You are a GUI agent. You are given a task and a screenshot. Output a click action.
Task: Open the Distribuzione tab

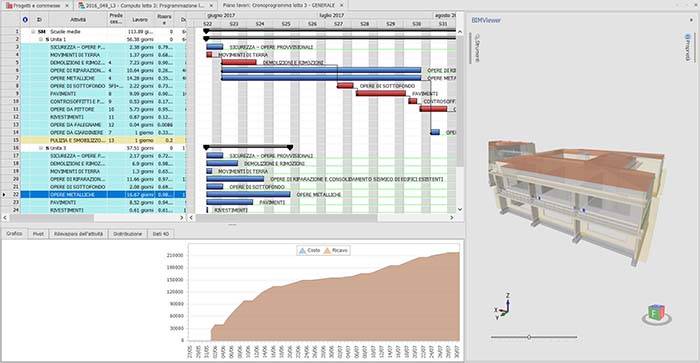tap(127, 234)
